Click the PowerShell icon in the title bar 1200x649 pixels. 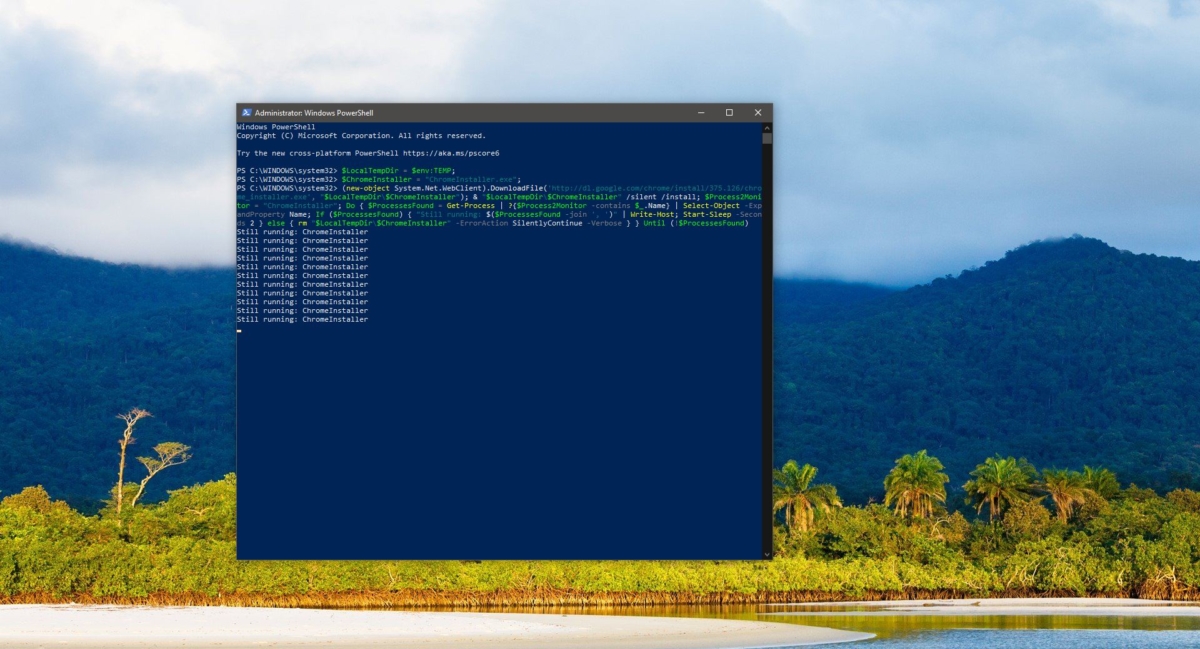[245, 112]
